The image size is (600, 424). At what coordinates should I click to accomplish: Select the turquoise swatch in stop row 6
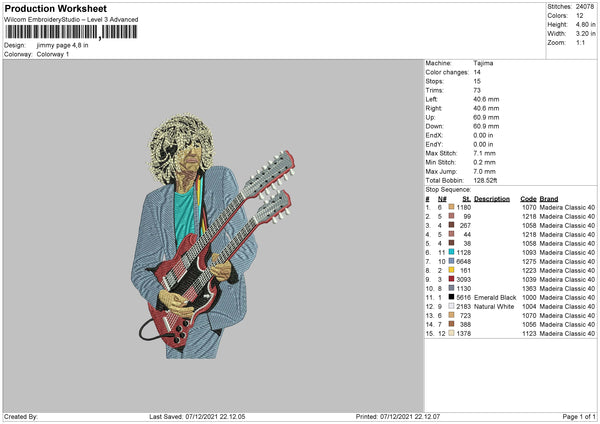tap(451, 252)
